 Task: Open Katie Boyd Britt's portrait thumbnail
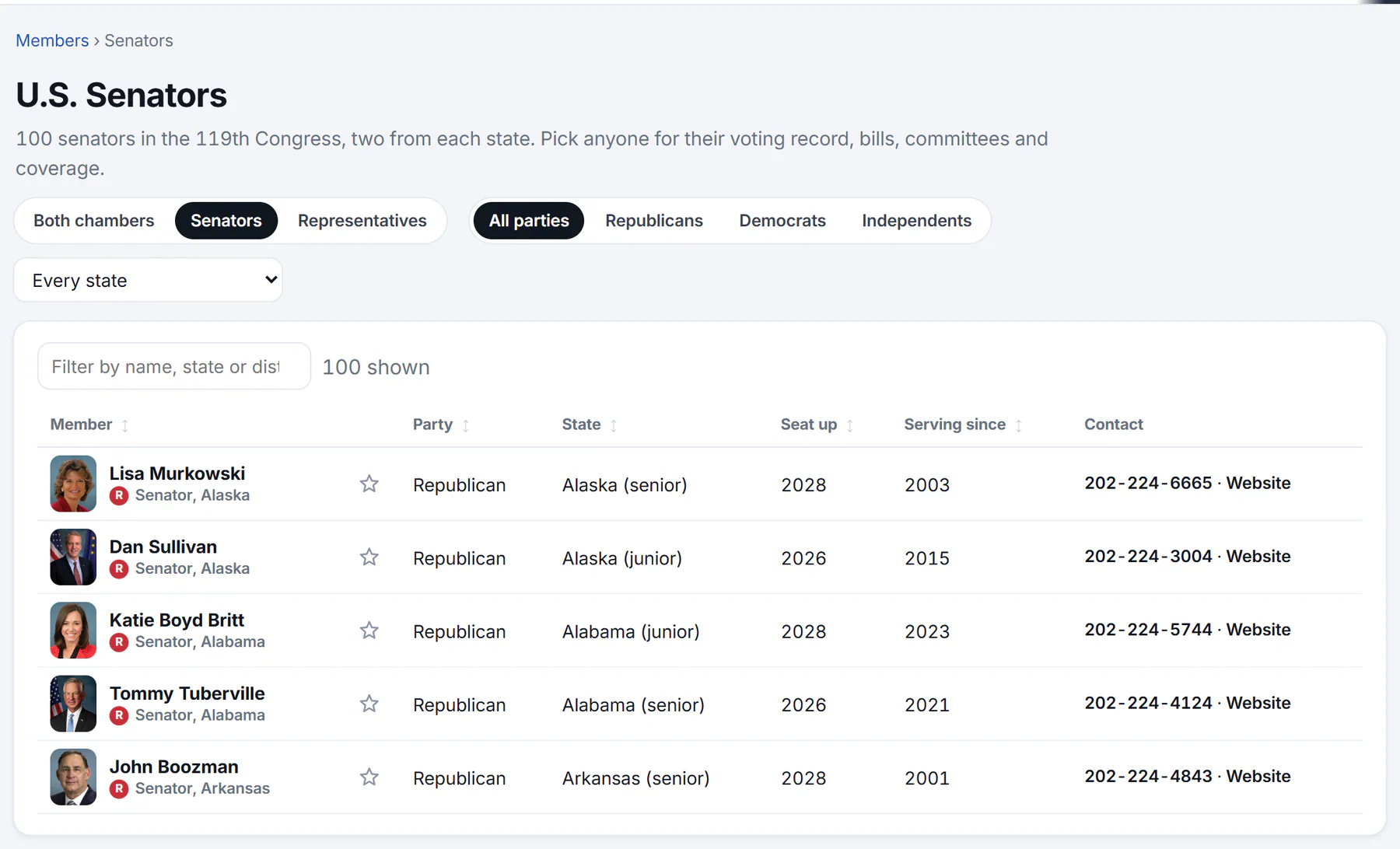(73, 630)
